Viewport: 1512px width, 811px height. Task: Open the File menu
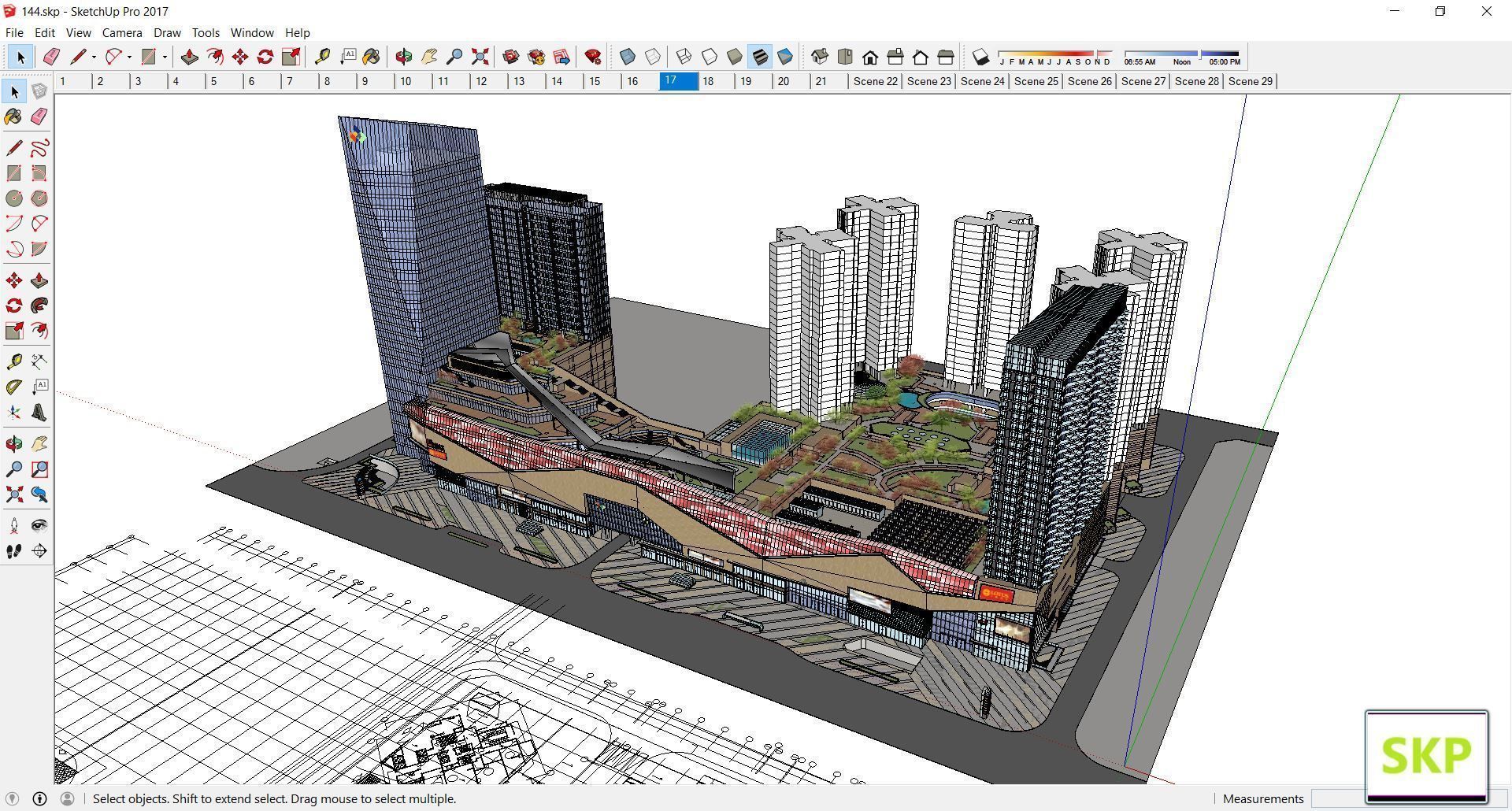click(x=14, y=32)
